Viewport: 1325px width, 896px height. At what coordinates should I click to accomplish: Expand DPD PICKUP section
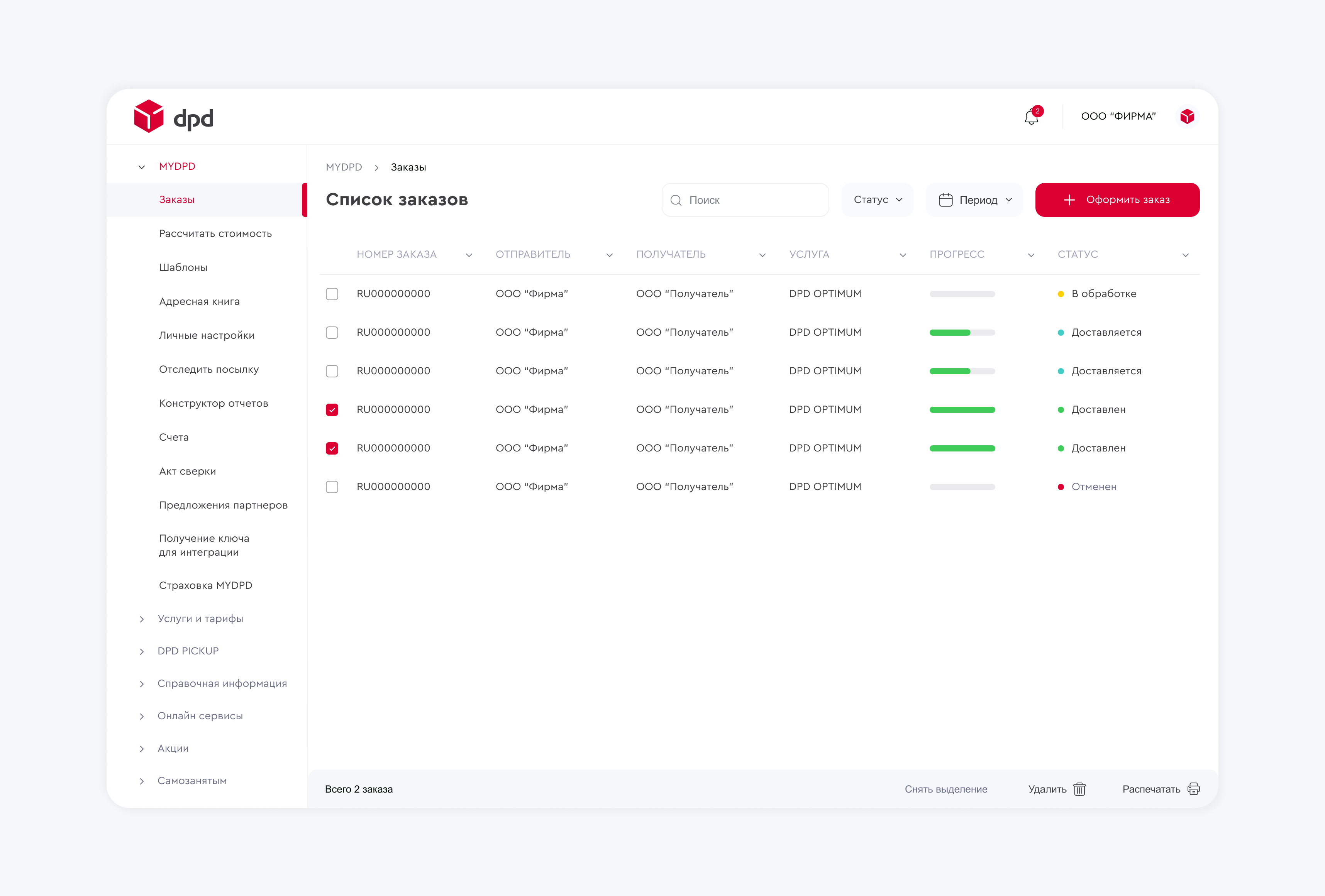click(x=141, y=651)
